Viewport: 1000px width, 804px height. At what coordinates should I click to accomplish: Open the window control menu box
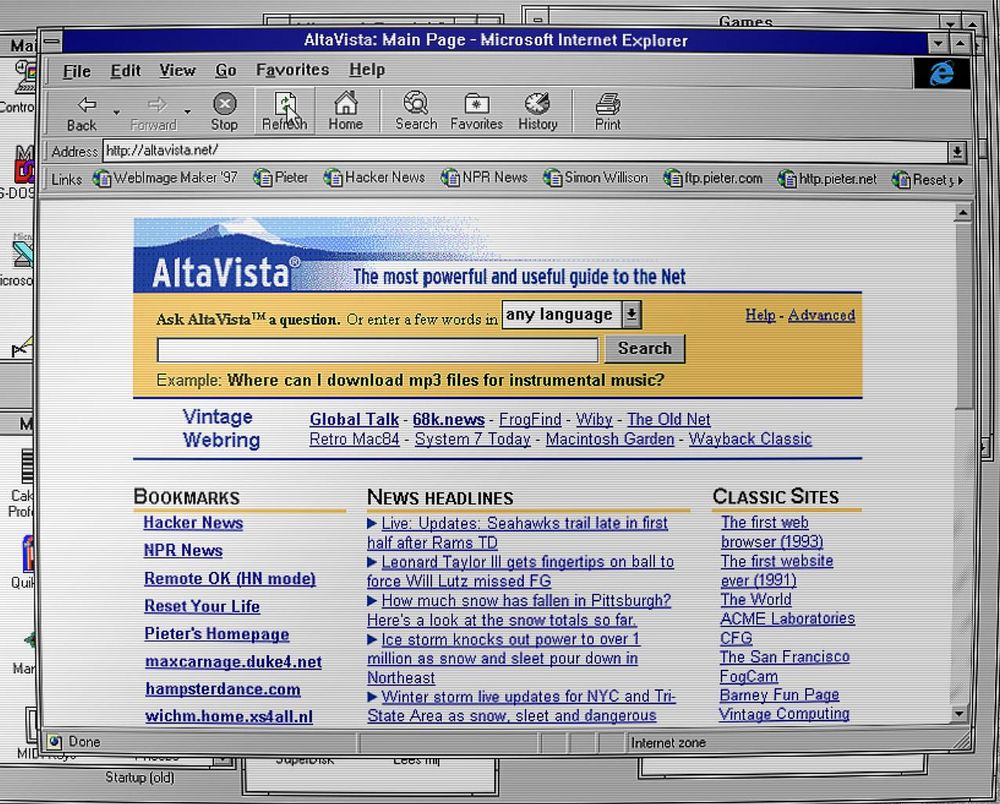[52, 42]
